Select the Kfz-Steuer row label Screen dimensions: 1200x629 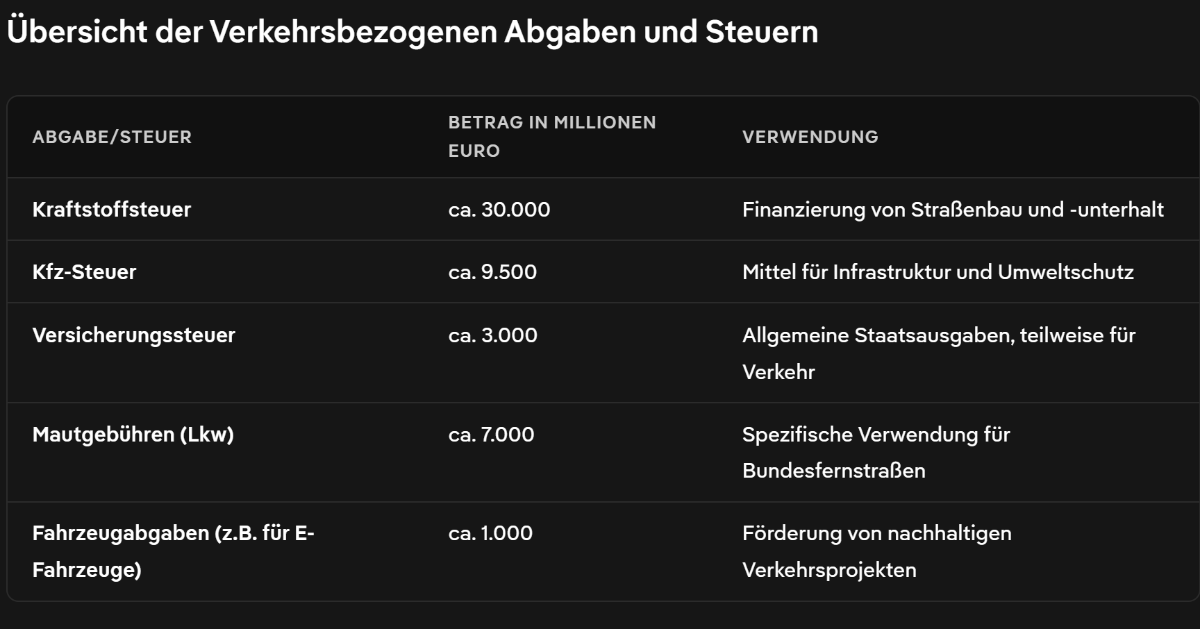coord(84,272)
